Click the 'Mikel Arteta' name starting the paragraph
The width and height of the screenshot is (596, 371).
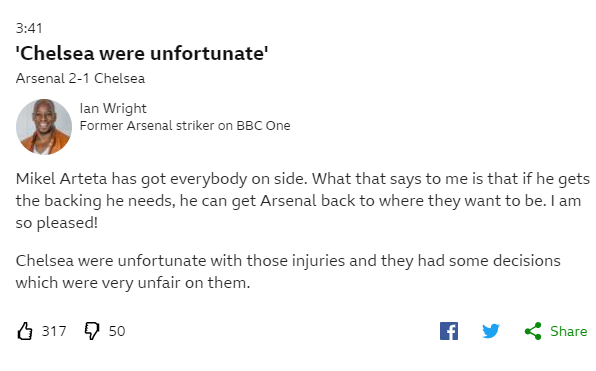pos(61,179)
